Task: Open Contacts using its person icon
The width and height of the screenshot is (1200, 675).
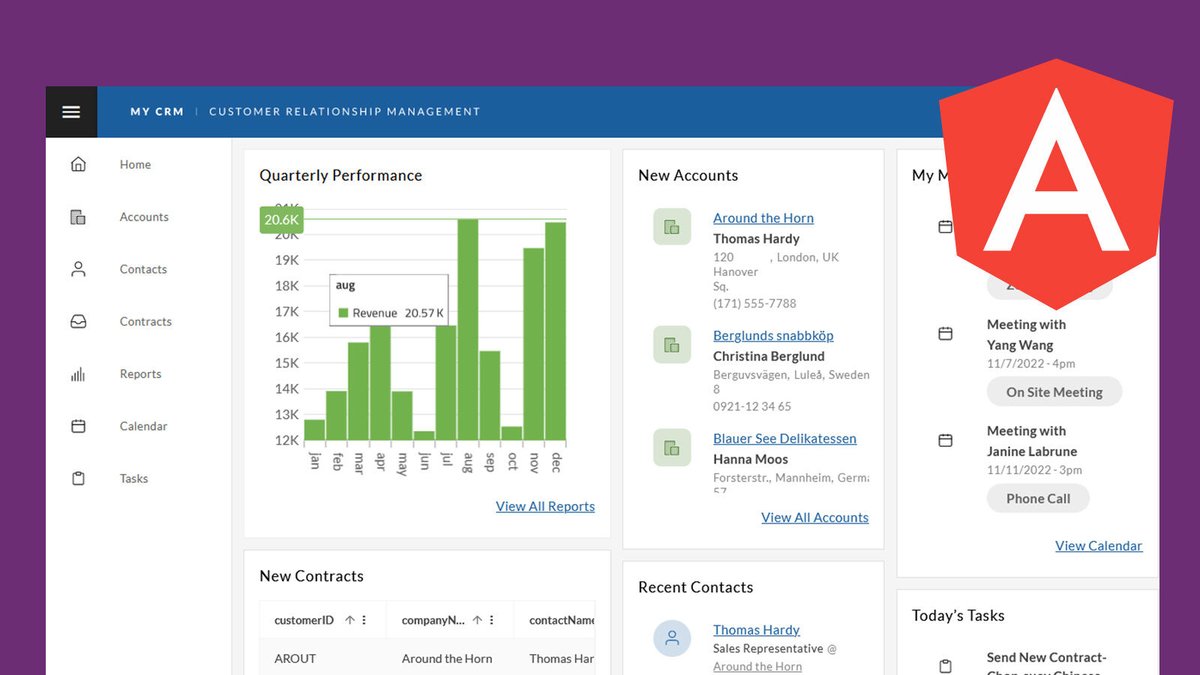Action: coord(78,268)
